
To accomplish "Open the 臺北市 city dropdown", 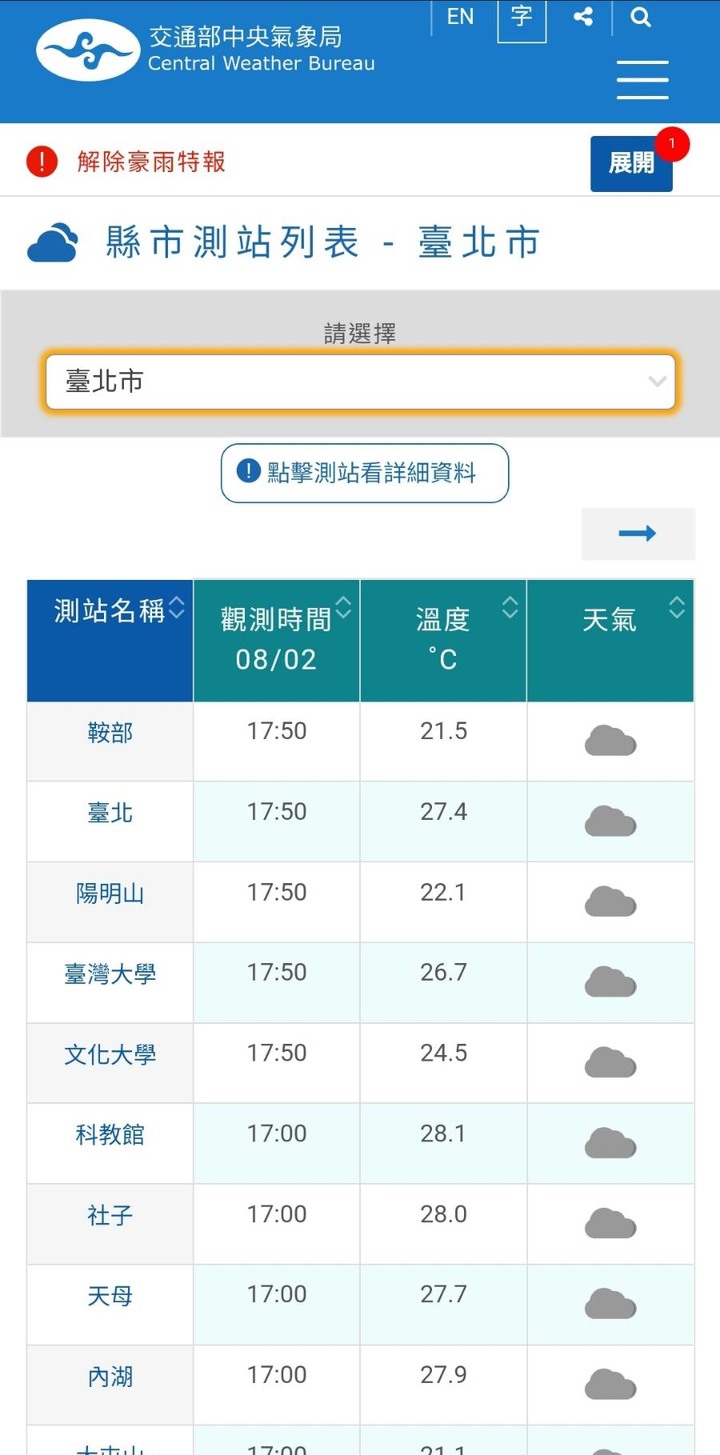I will 360,381.
